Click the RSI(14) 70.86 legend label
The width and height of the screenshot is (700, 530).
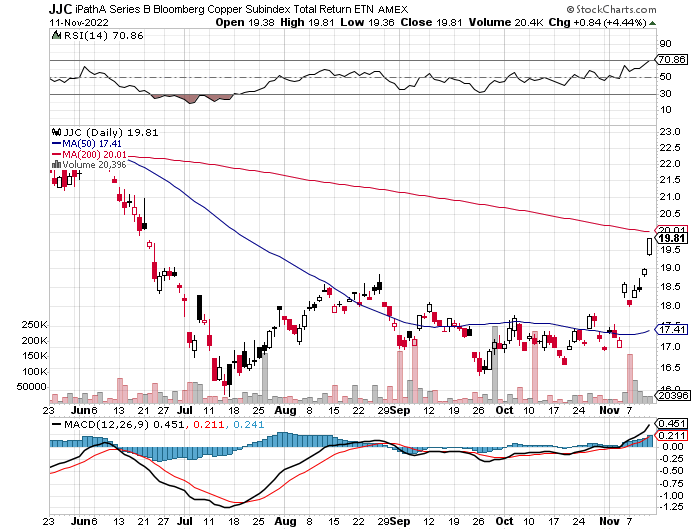[104, 35]
